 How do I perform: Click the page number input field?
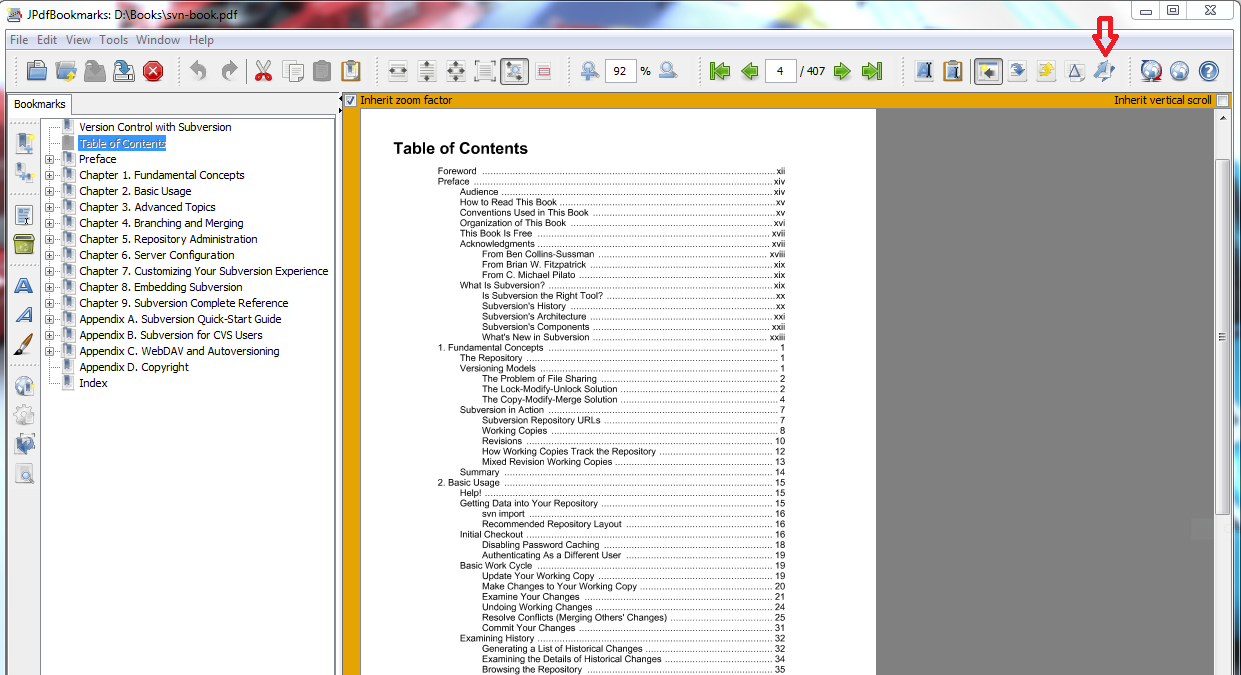click(781, 71)
